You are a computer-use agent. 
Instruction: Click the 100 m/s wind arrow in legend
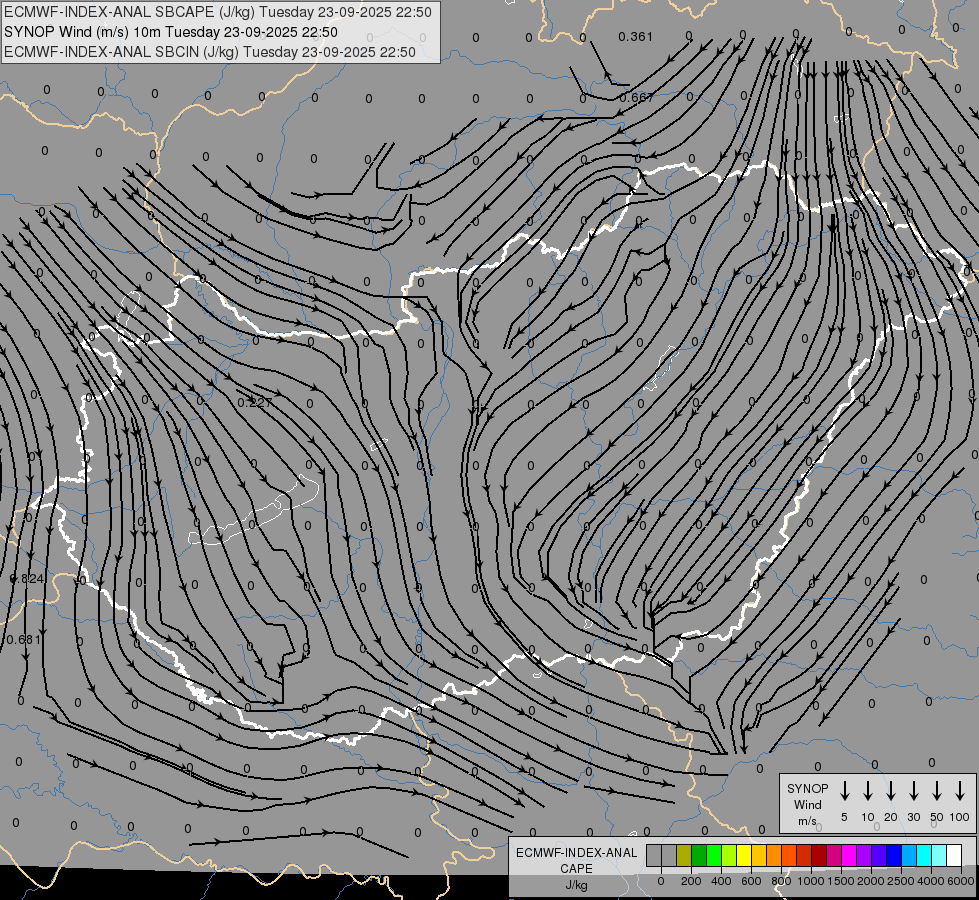pyautogui.click(x=960, y=791)
